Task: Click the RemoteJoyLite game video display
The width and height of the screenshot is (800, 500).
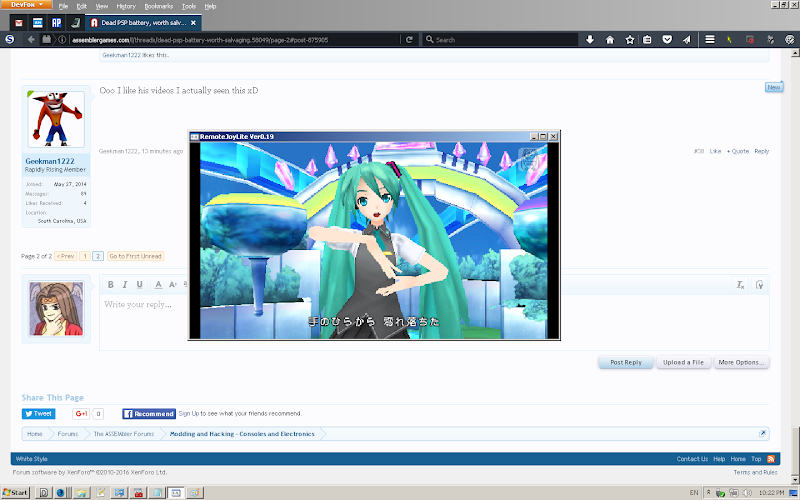Action: click(x=373, y=240)
